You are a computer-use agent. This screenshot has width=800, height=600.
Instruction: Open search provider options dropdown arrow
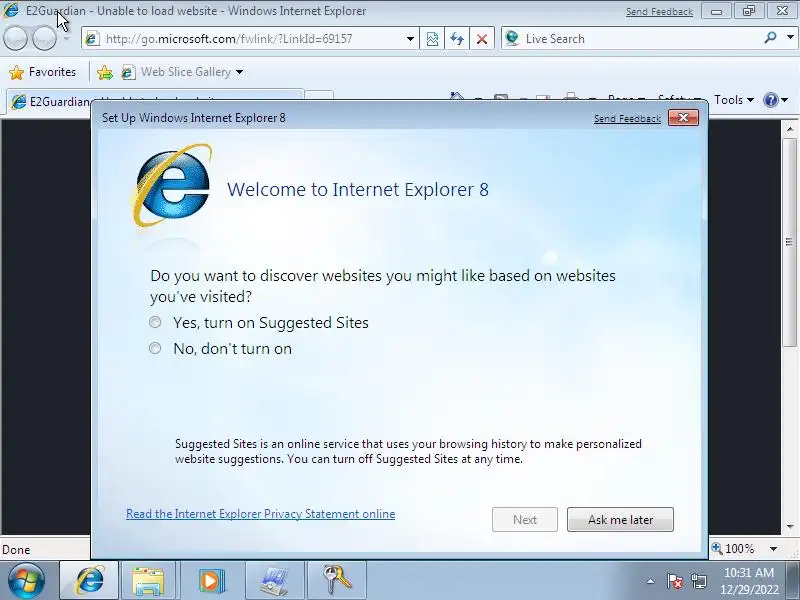790,38
